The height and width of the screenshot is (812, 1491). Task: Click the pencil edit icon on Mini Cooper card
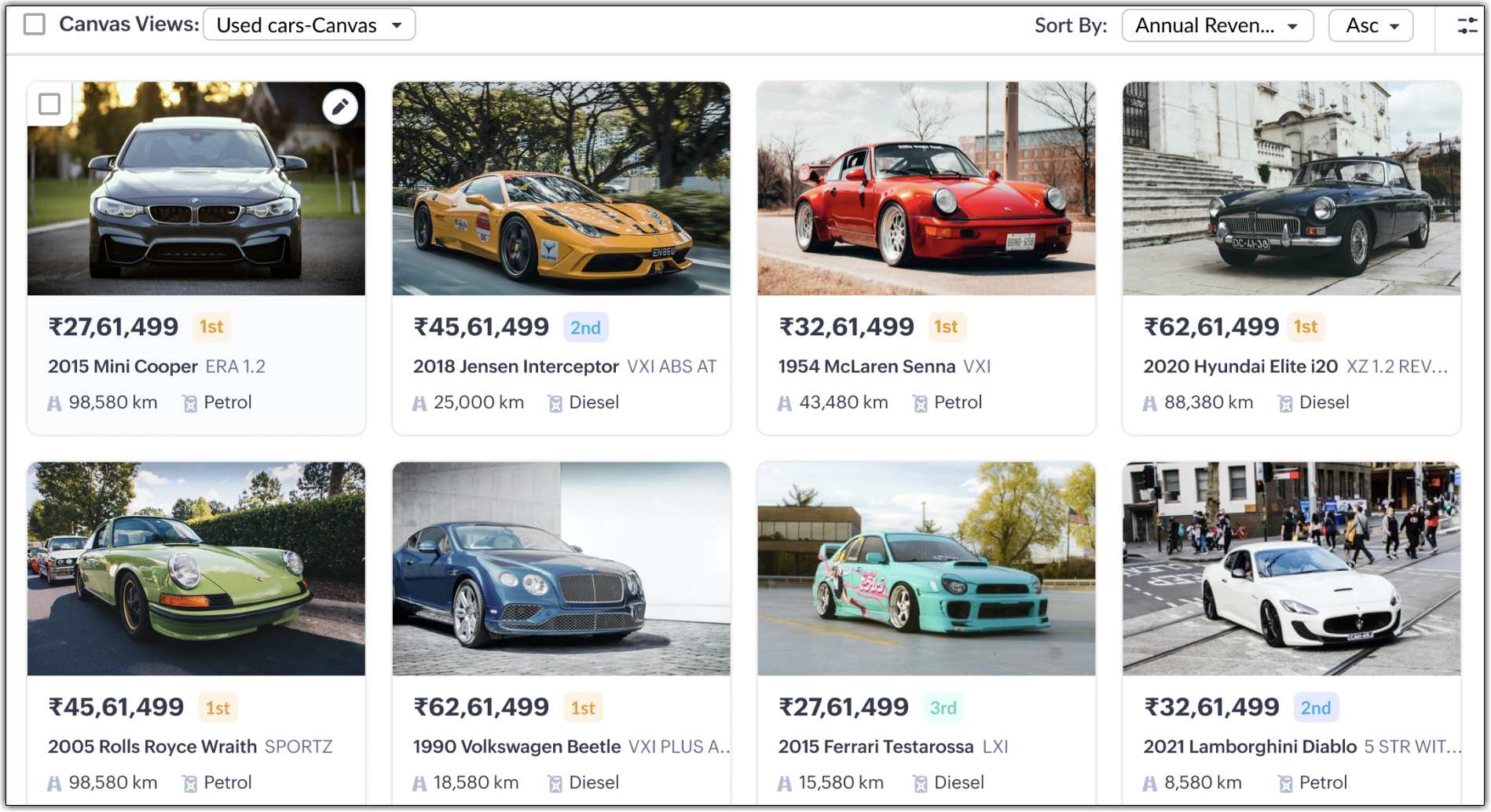coord(340,107)
